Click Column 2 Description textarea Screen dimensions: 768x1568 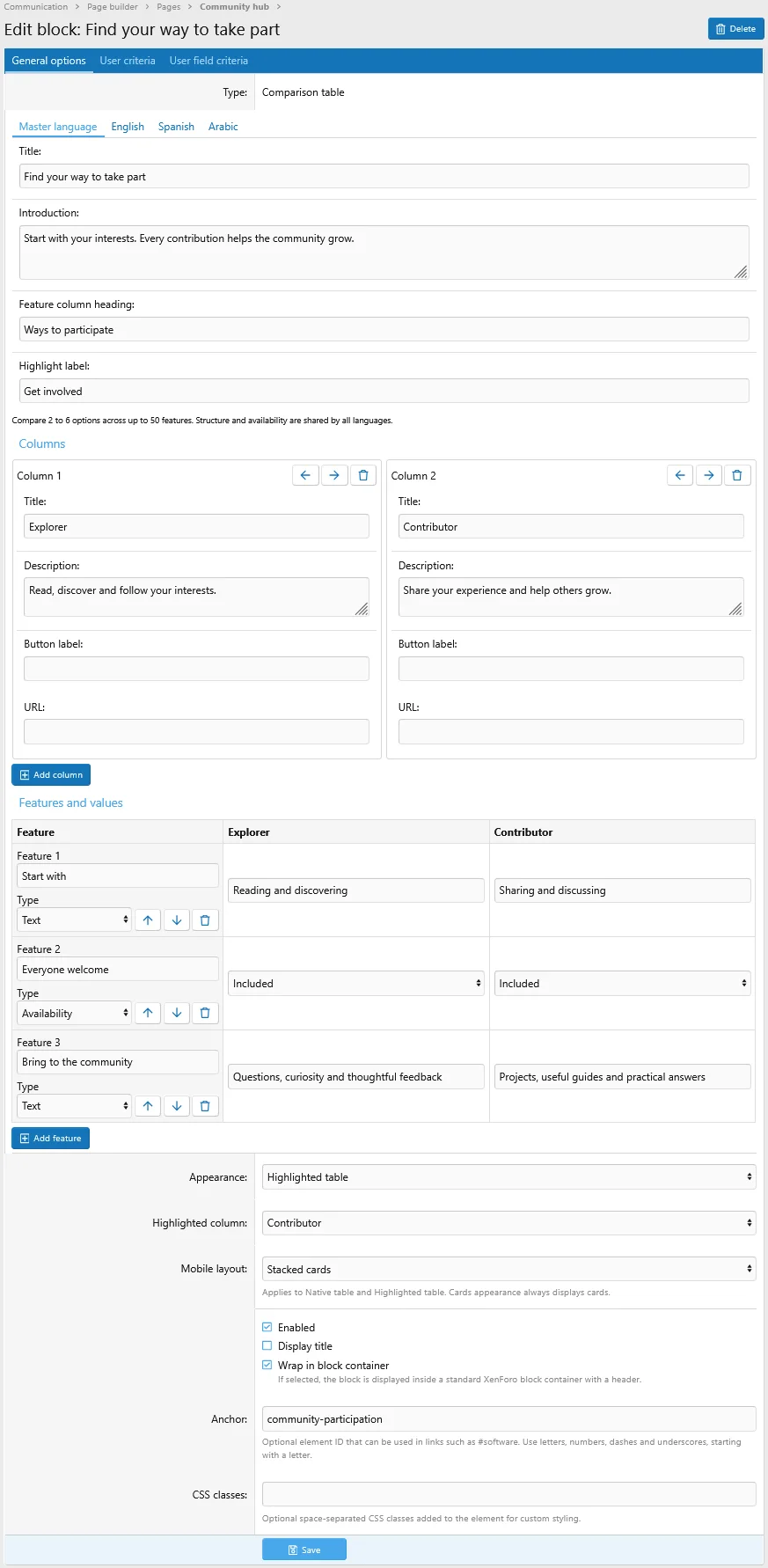tap(571, 597)
